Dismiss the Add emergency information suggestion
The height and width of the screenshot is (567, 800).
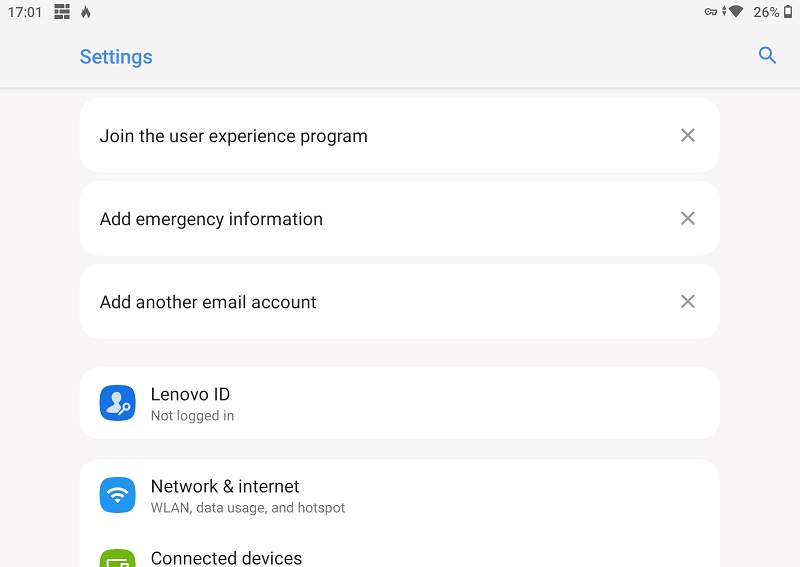click(x=688, y=218)
